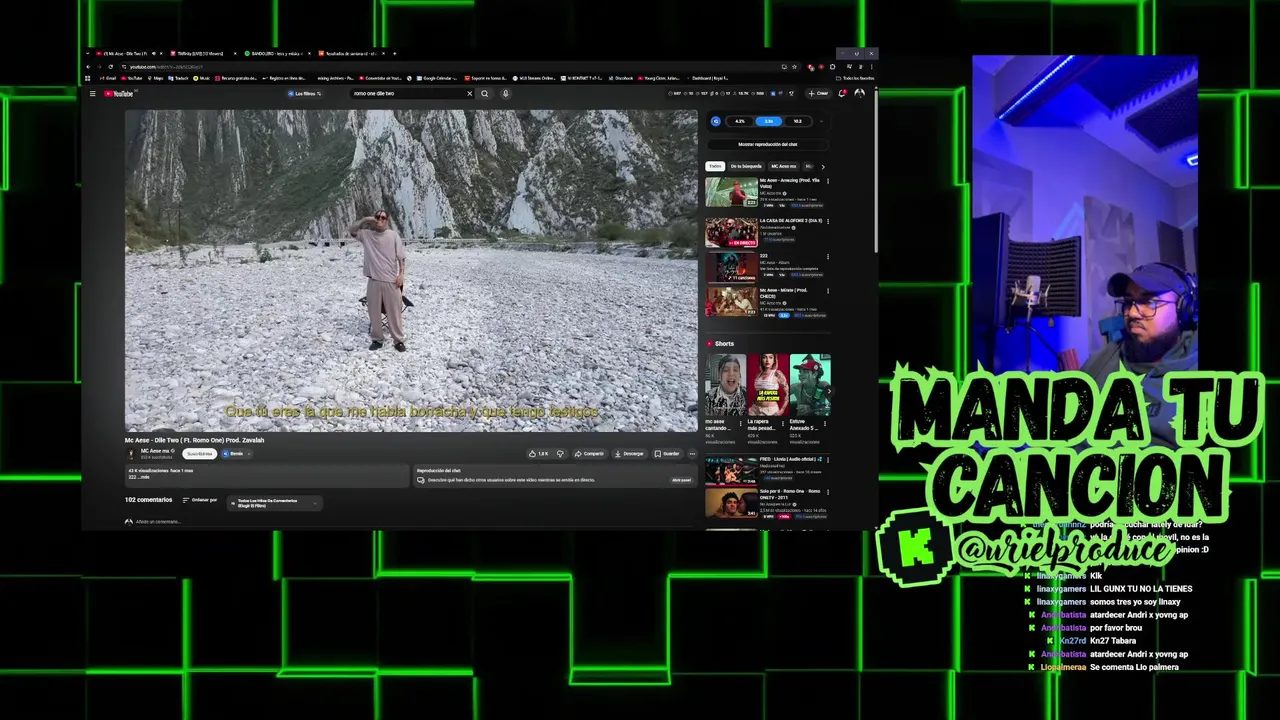Open 'FRED - Lluvia (Audio oficial)' video
Screen dimensions: 1280x720
(x=732, y=469)
